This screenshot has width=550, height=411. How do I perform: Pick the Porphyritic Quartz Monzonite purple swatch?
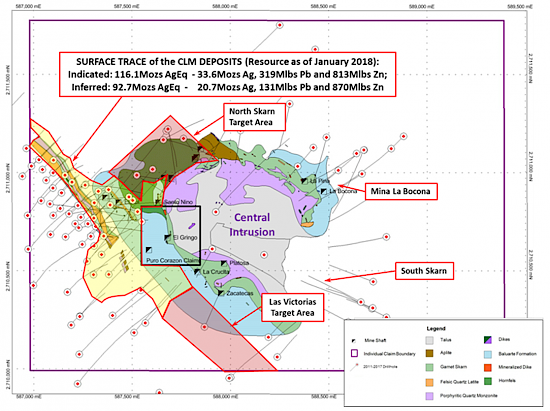pos(429,396)
